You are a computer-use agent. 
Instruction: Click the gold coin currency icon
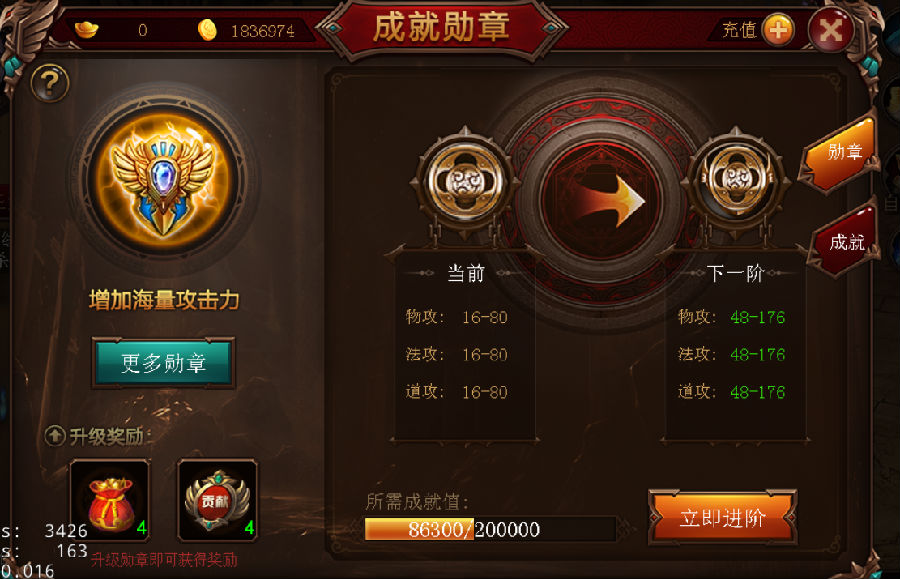[x=207, y=30]
